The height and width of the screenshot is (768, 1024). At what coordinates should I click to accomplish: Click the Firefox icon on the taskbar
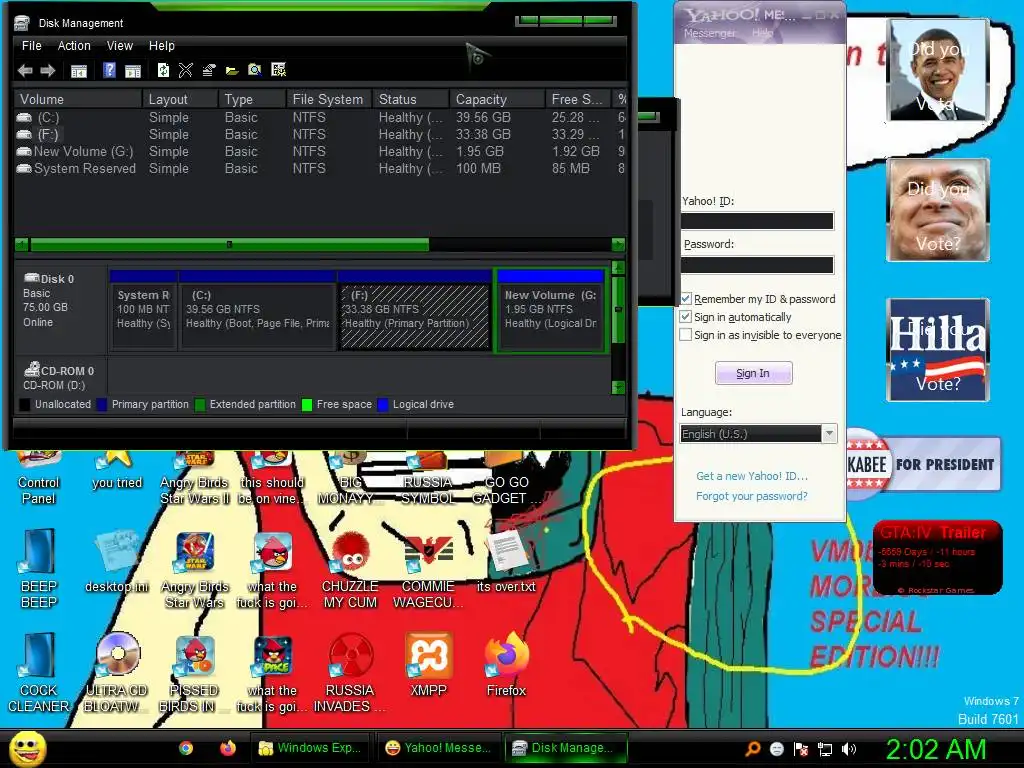tap(227, 748)
